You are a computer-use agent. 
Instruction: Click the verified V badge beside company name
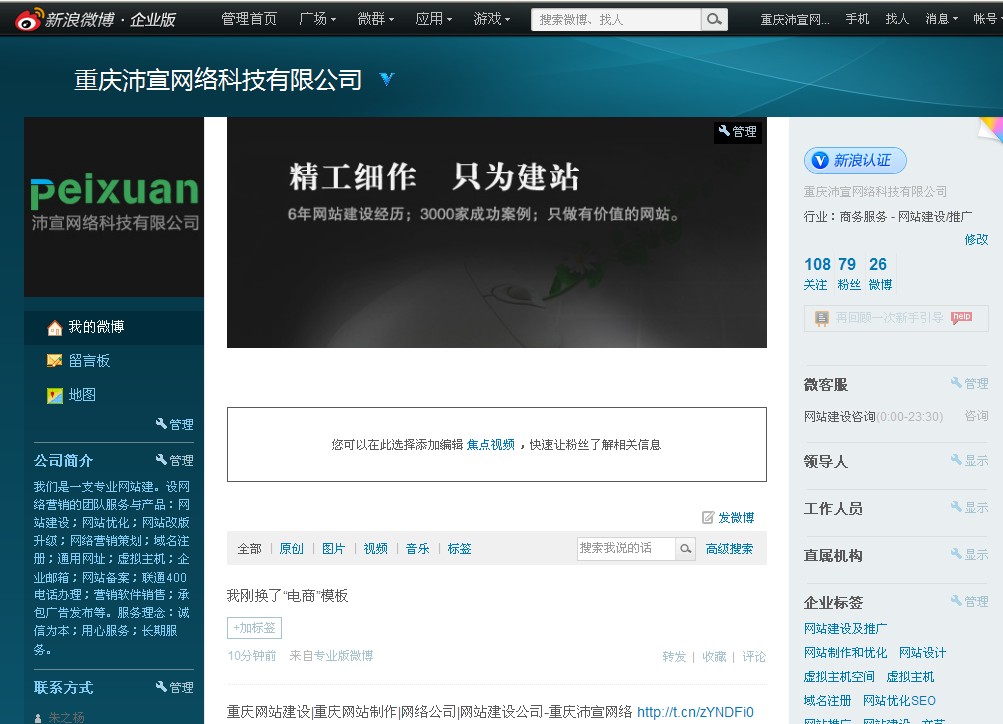(x=387, y=79)
